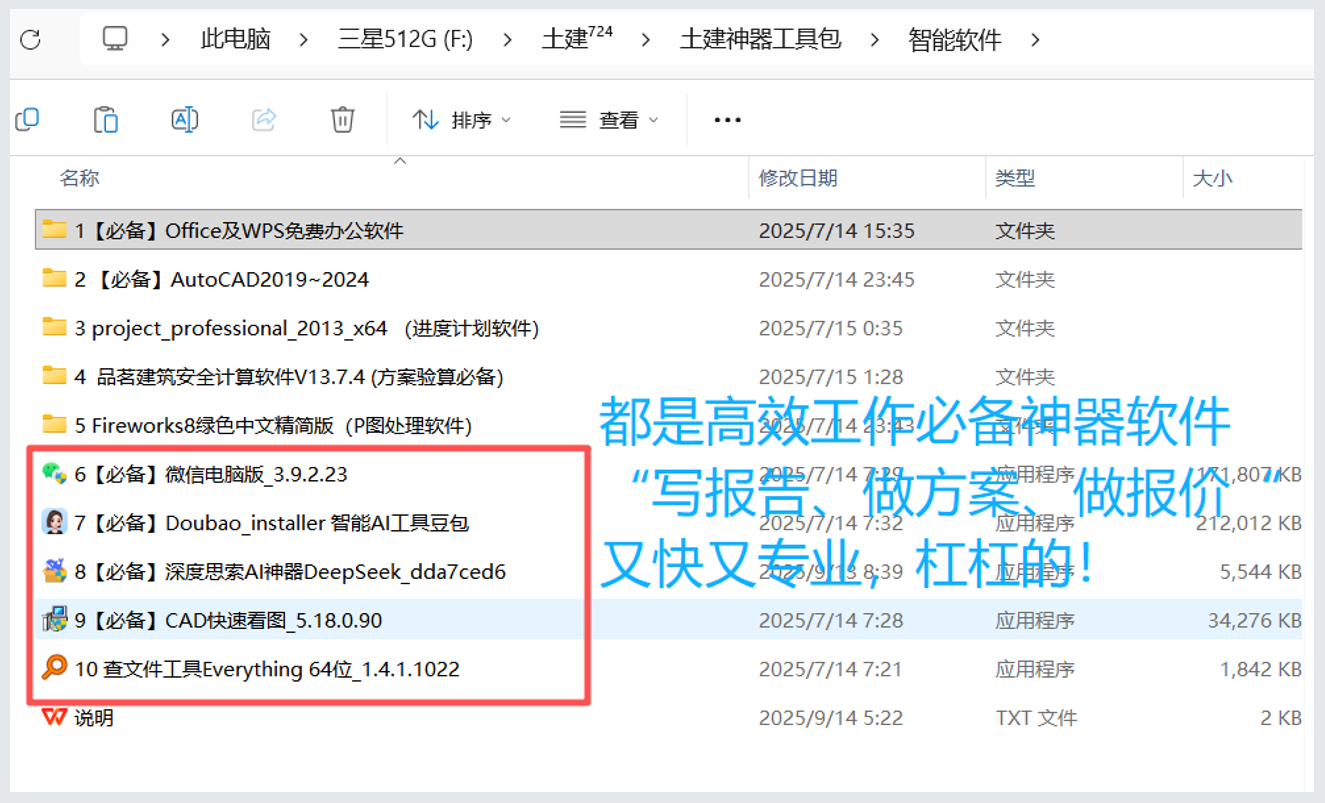Click date 2025/9/14 5:22 of 说明

[x=831, y=718]
